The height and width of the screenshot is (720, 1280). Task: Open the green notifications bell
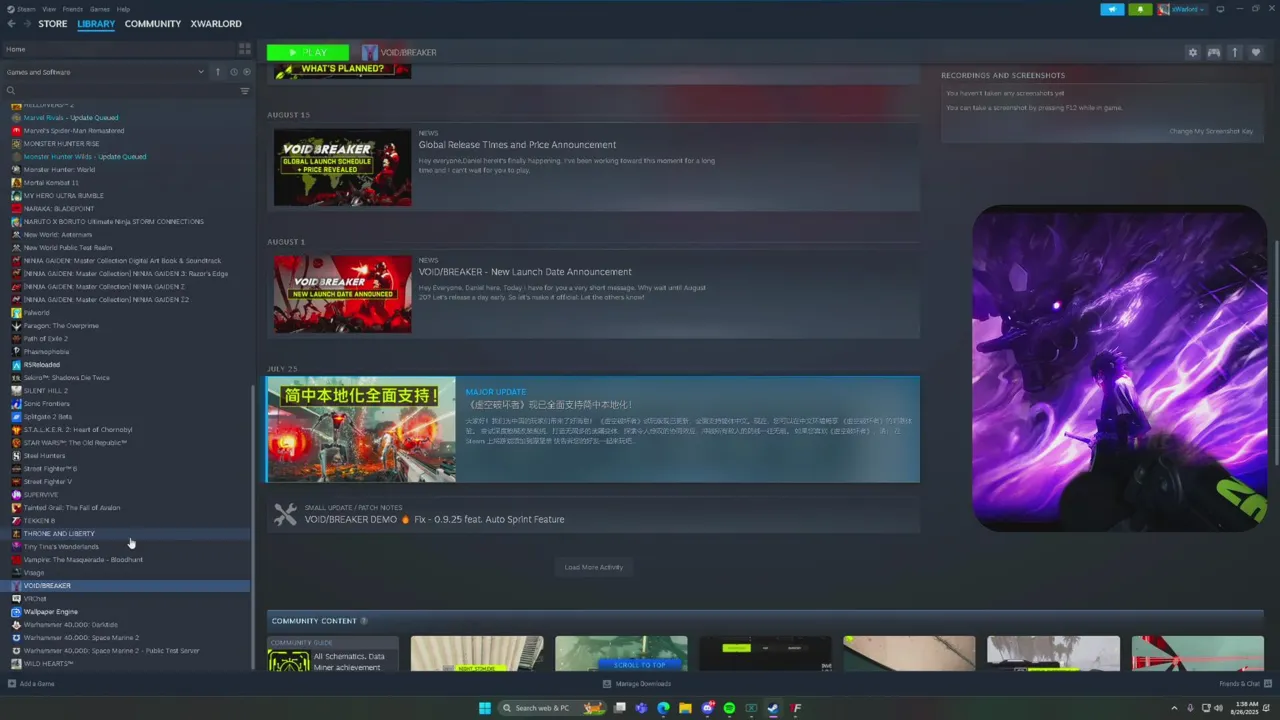tap(1140, 9)
